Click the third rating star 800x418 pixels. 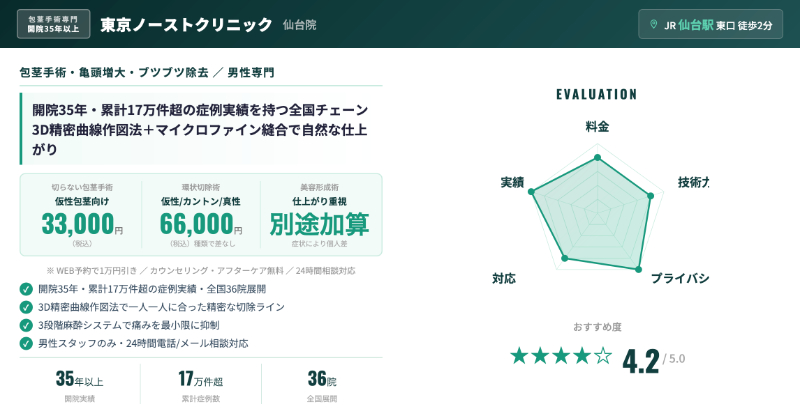pyautogui.click(x=561, y=355)
